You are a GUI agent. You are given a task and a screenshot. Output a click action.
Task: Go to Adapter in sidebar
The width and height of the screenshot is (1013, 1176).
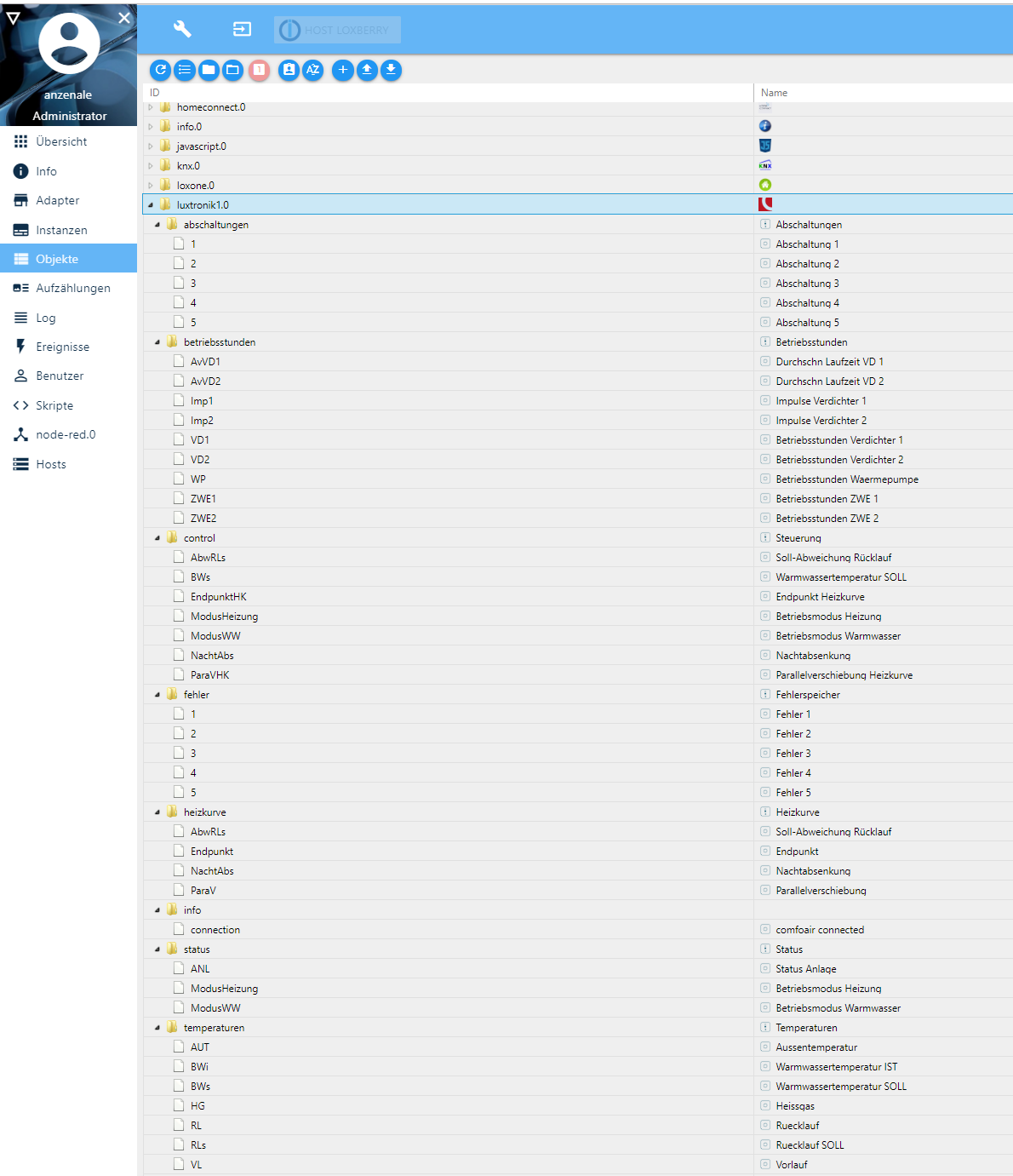click(x=68, y=200)
